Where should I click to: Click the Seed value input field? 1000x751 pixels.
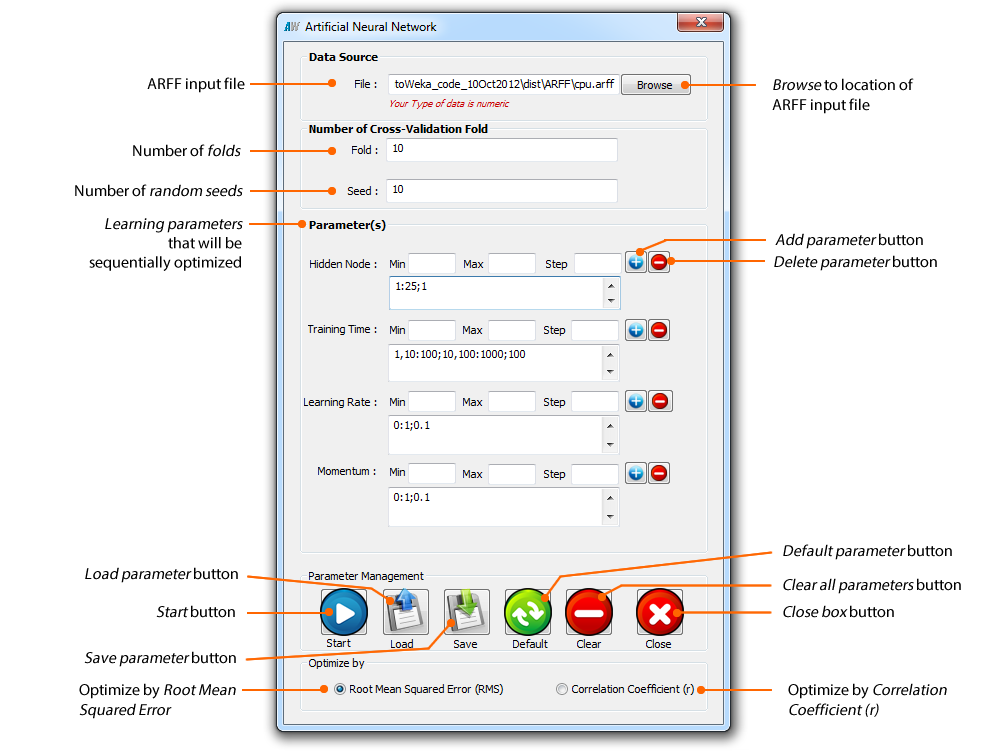[x=501, y=190]
